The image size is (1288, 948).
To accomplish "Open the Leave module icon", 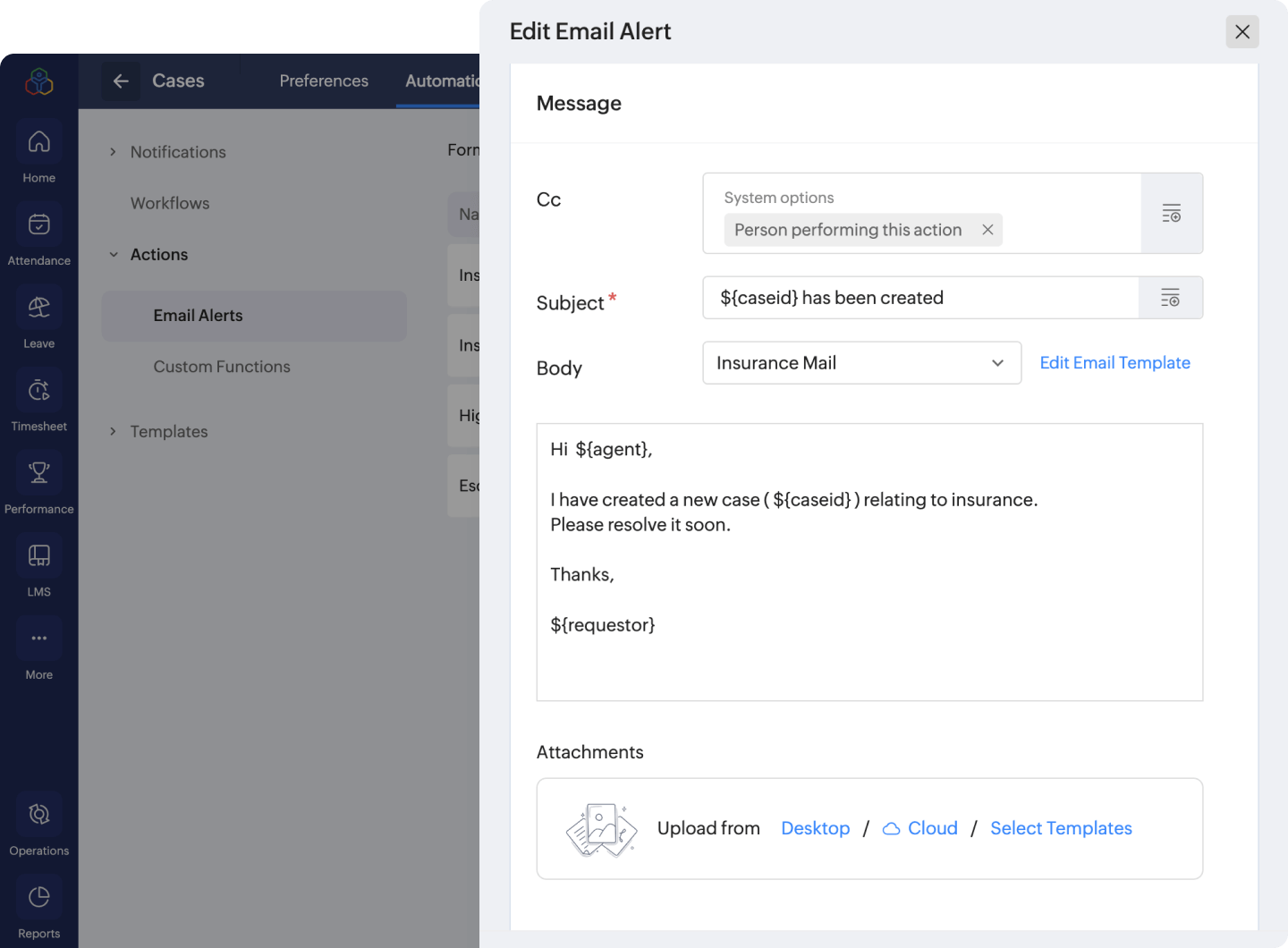I will tap(38, 308).
